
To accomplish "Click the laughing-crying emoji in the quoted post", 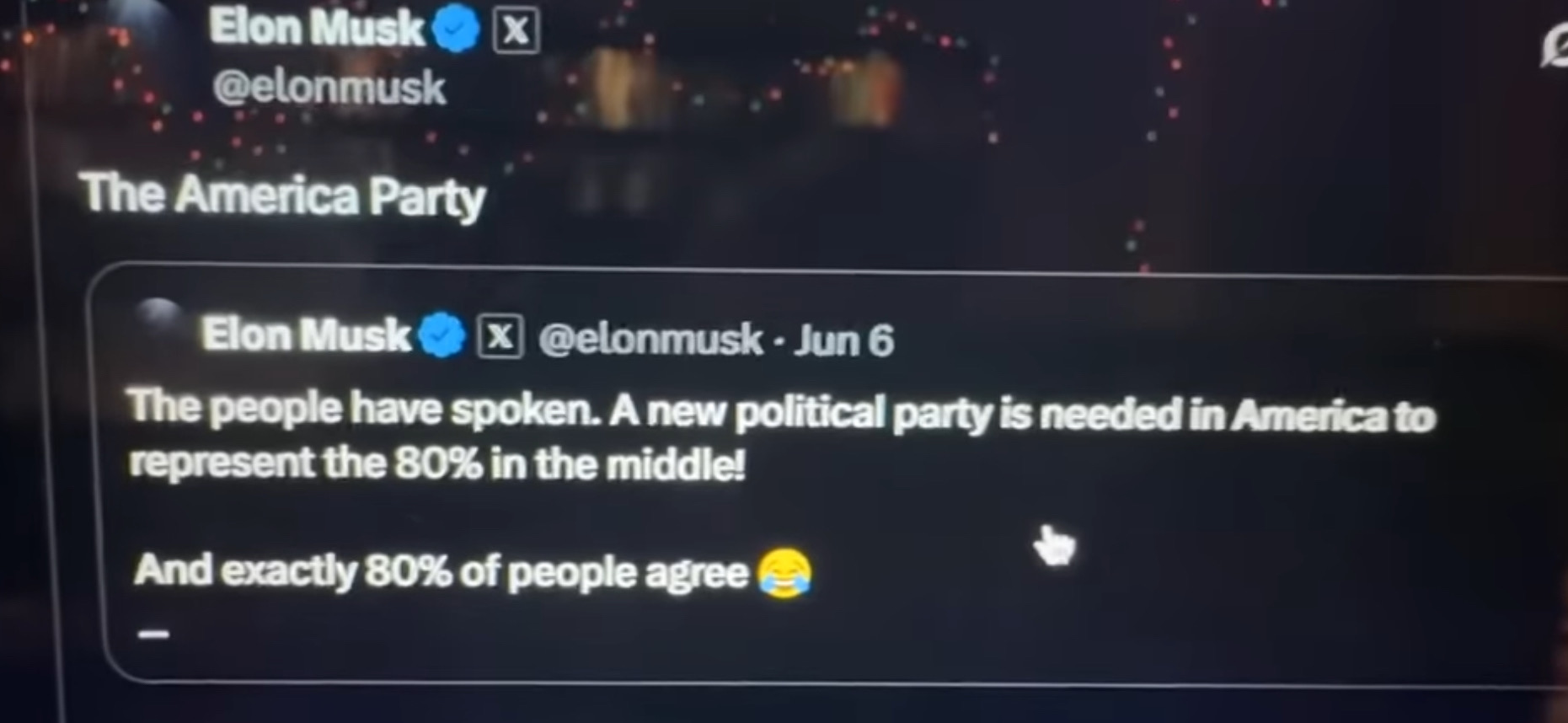I will tap(784, 574).
